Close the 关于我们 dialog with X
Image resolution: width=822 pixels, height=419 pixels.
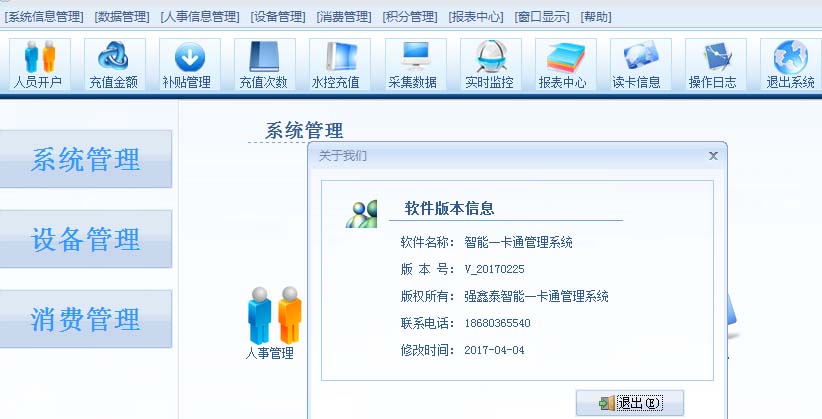(x=713, y=156)
